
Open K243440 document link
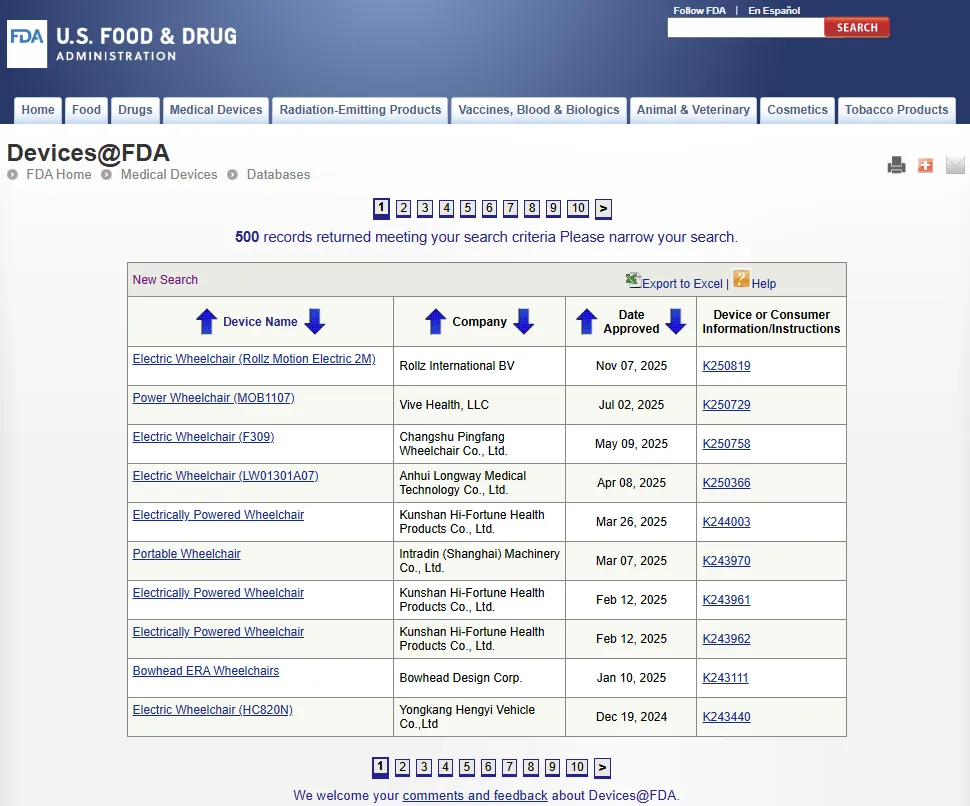click(x=726, y=716)
